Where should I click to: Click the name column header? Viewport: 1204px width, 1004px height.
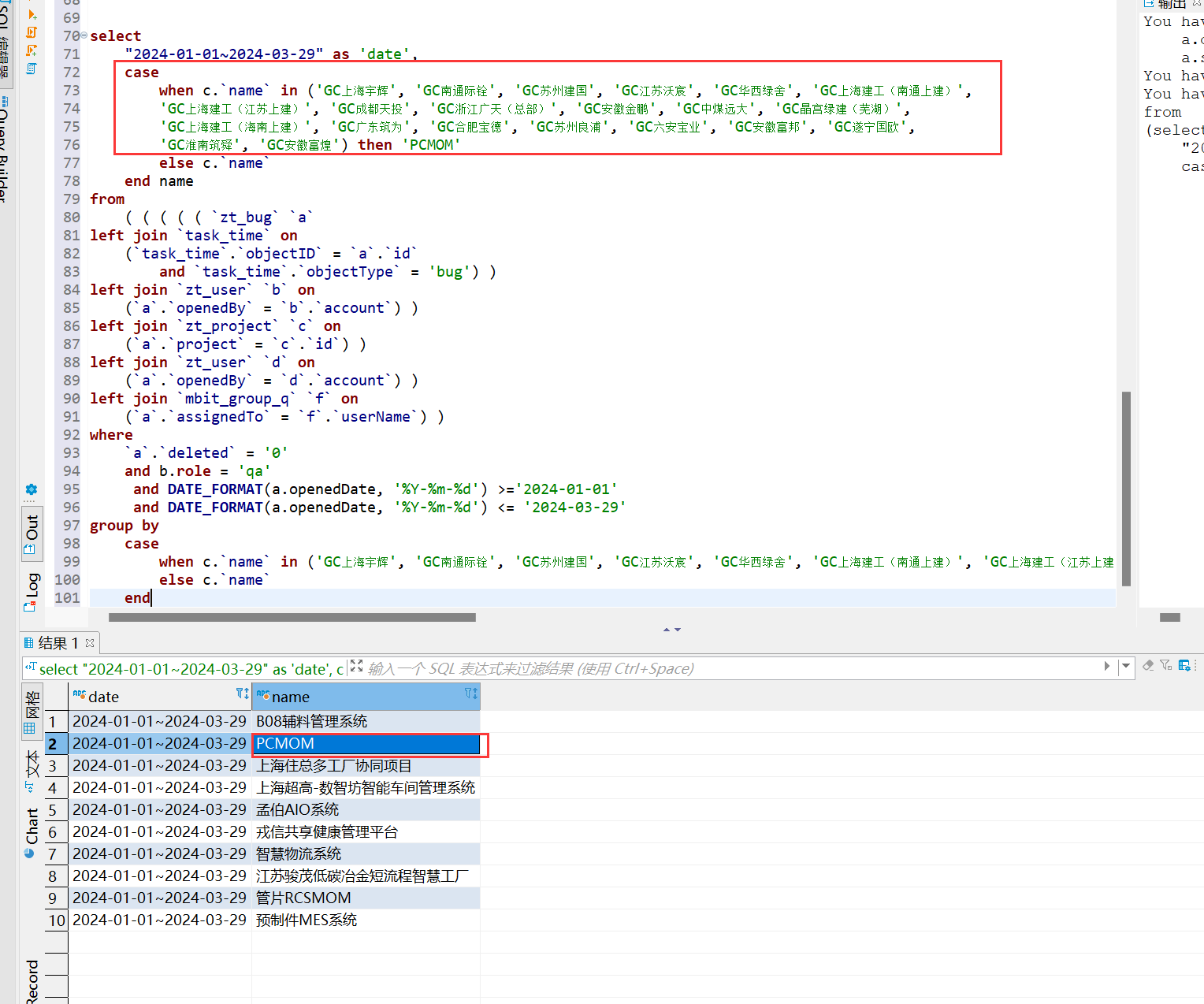pyautogui.click(x=366, y=697)
